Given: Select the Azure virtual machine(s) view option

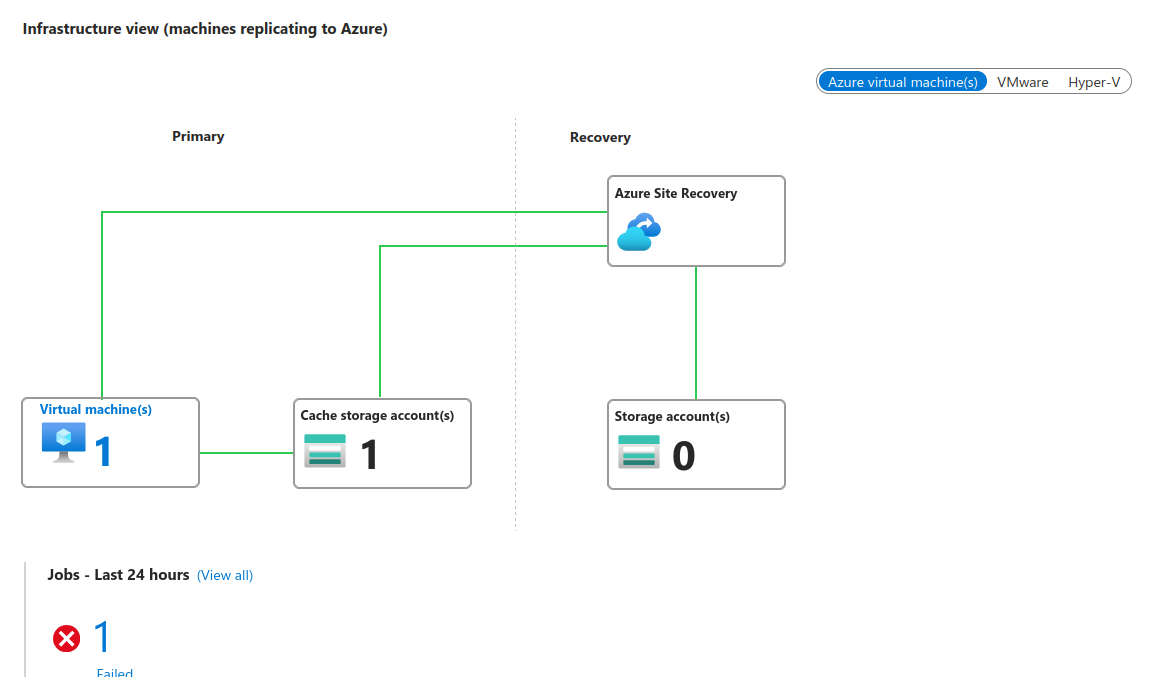Looking at the screenshot, I should (902, 82).
